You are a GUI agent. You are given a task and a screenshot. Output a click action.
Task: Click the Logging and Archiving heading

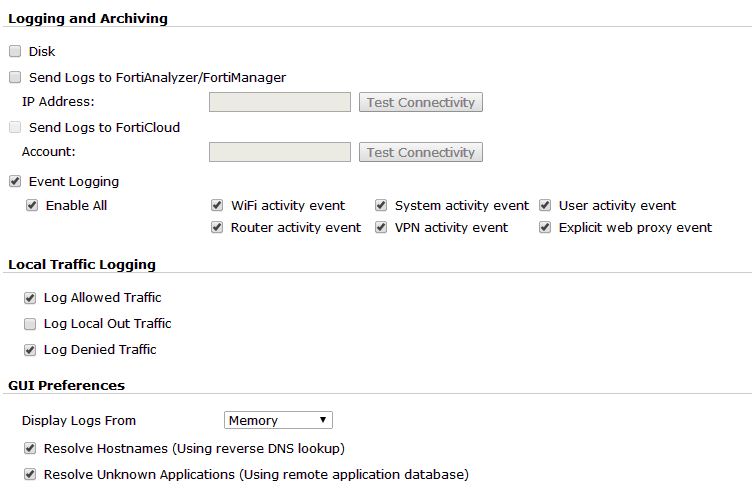click(88, 18)
